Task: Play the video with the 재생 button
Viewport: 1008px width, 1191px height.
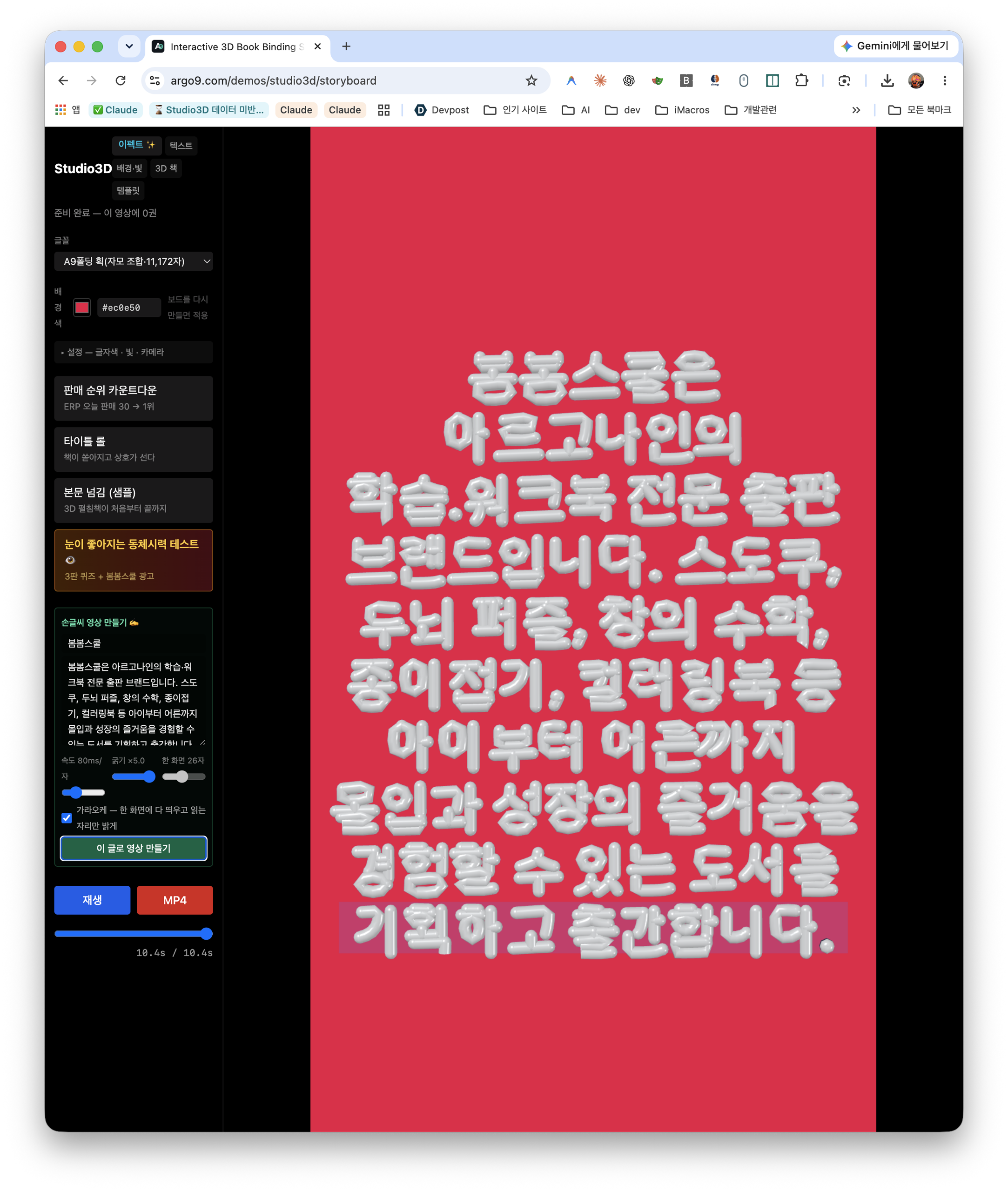Action: [92, 900]
